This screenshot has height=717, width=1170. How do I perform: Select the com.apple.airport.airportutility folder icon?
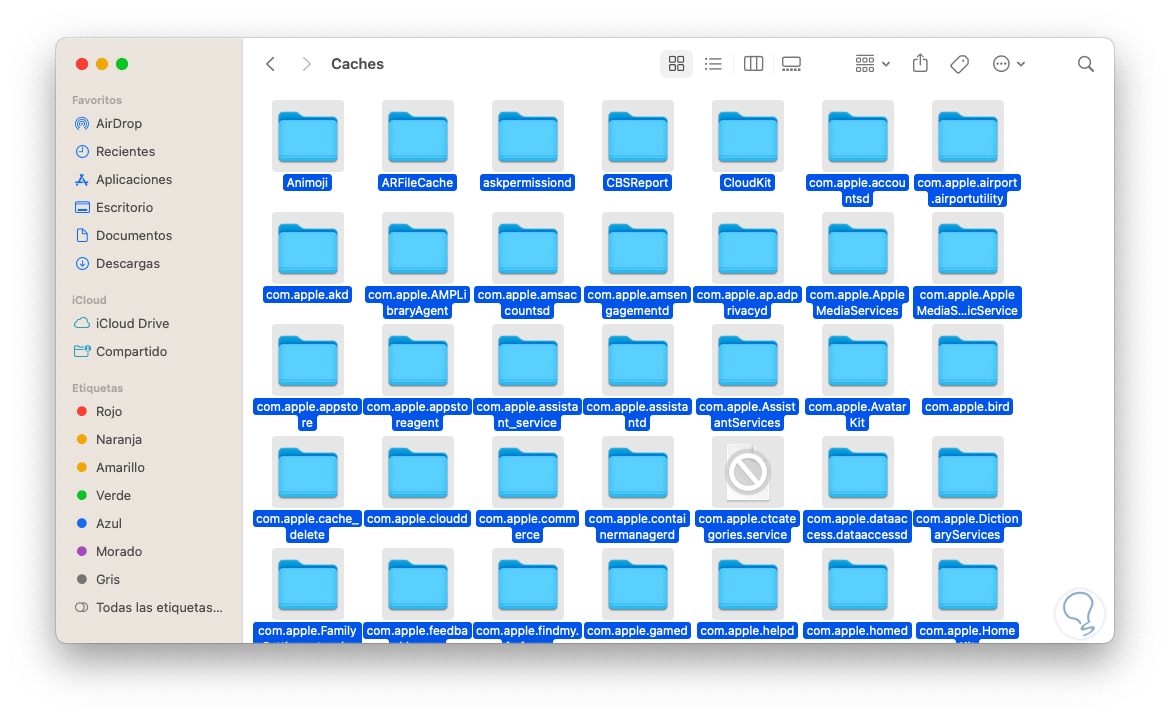[968, 137]
